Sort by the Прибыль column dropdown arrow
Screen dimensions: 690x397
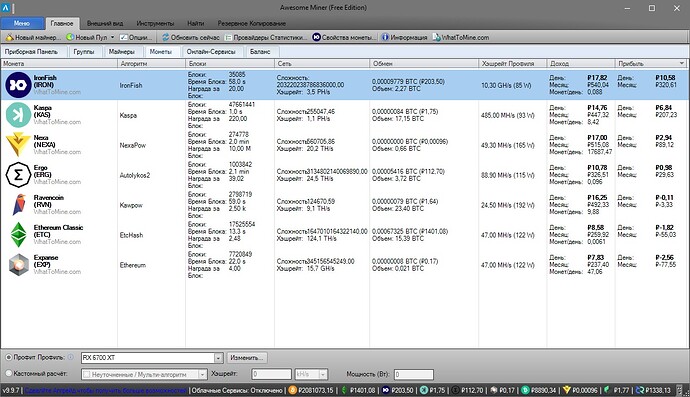(682, 63)
